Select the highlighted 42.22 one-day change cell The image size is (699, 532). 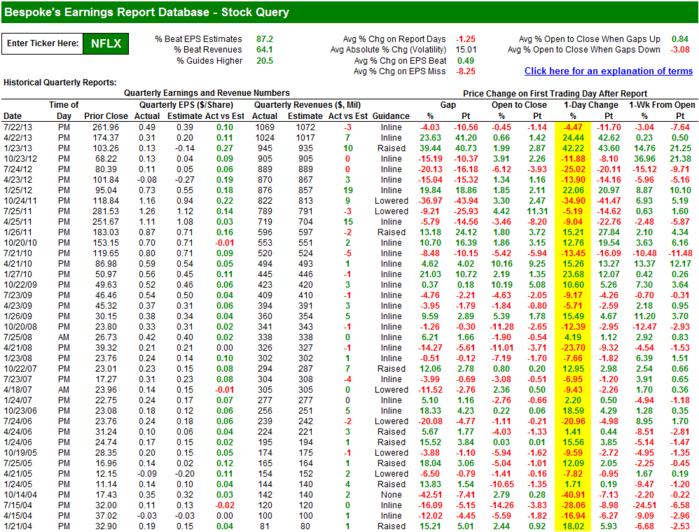(x=573, y=148)
